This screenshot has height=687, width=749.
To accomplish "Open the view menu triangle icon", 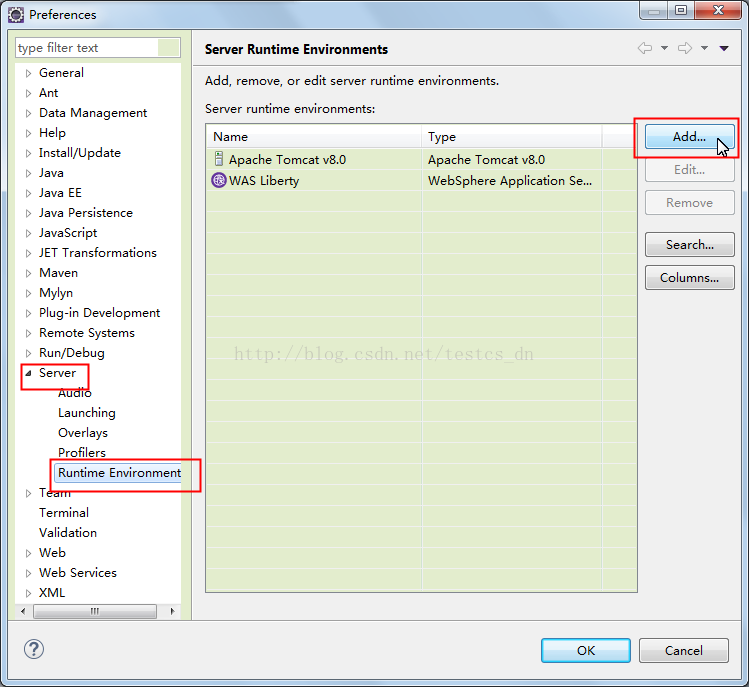I will pos(724,48).
